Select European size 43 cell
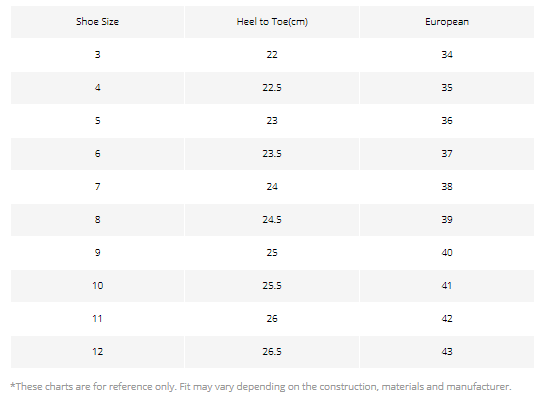 point(447,352)
